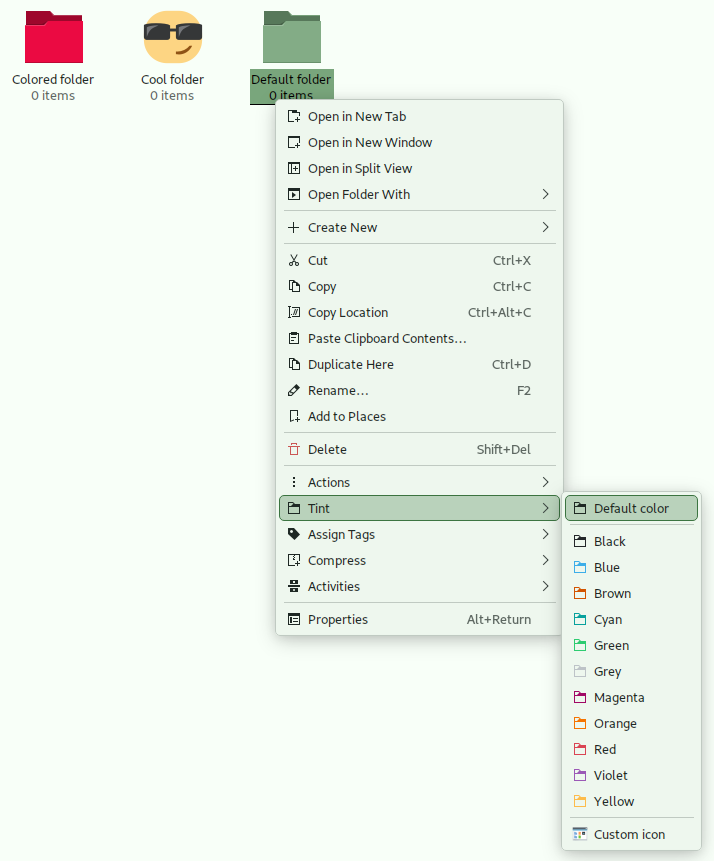The image size is (714, 861).
Task: Choose Open in Split View
Action: pyautogui.click(x=420, y=169)
